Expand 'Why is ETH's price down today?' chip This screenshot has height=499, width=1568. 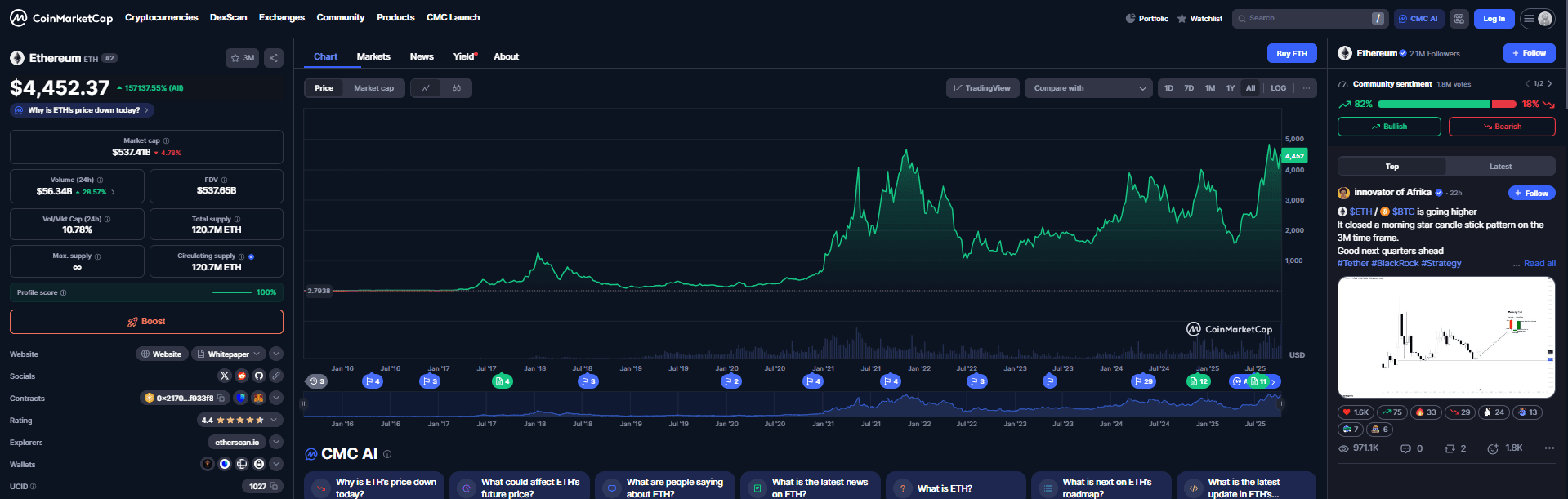pos(83,110)
